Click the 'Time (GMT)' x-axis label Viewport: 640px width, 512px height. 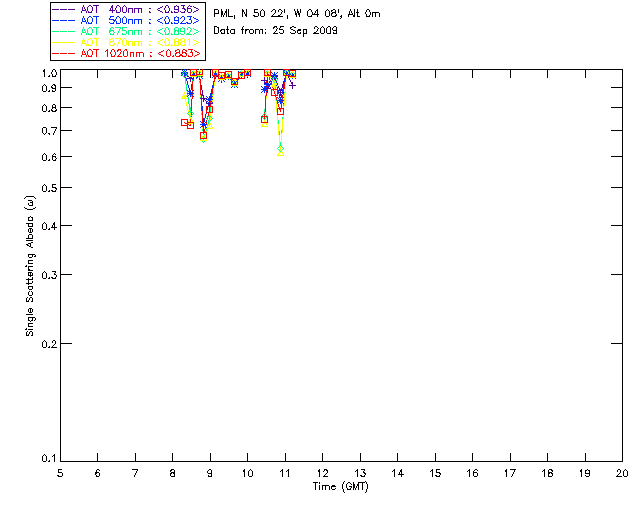[341, 486]
